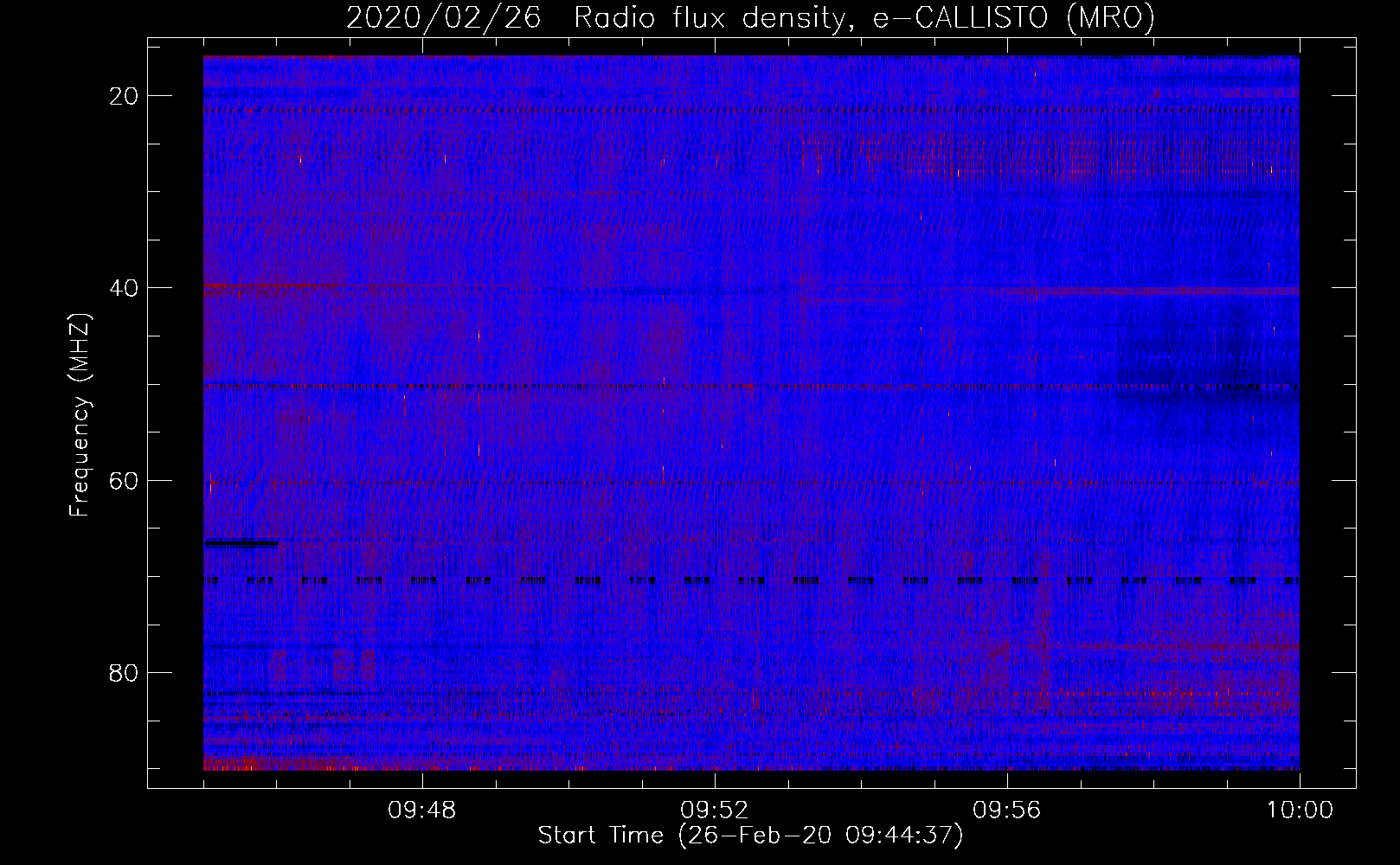This screenshot has width=1400, height=865.
Task: Click the plot title '2020/02/26 Radio flux density'
Action: pyautogui.click(x=749, y=18)
